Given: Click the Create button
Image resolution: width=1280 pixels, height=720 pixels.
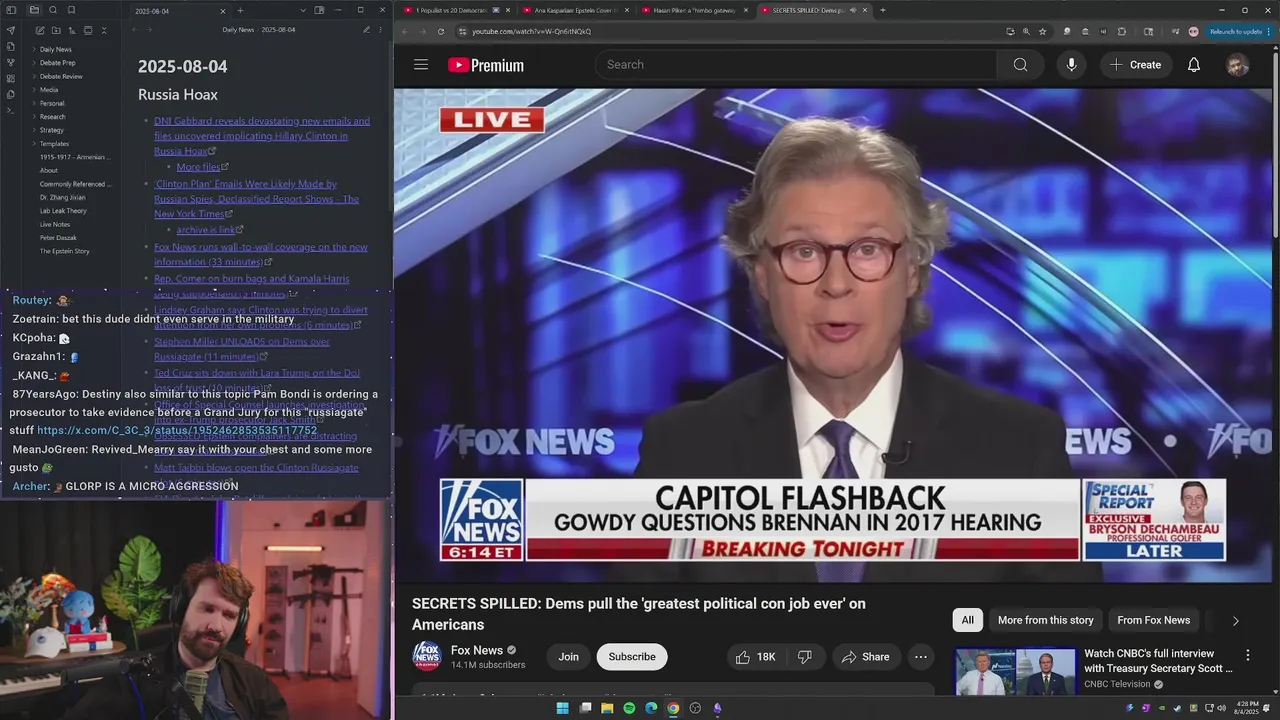Looking at the screenshot, I should 1135,65.
